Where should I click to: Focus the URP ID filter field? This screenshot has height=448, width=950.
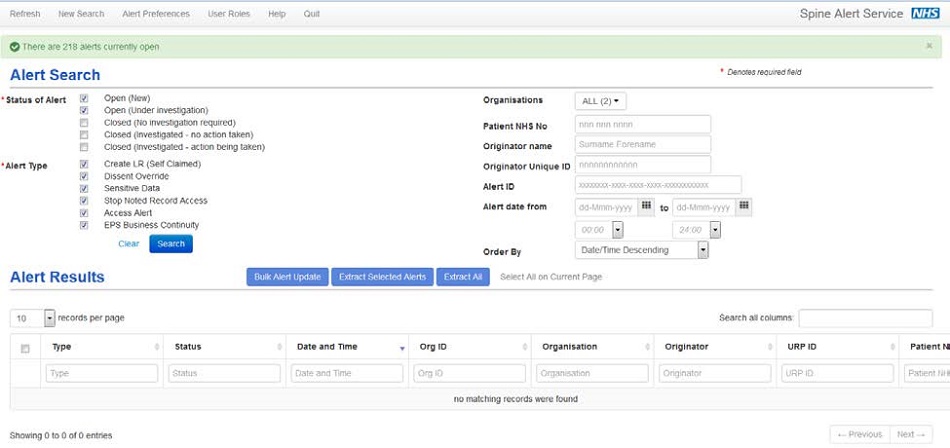pos(837,373)
